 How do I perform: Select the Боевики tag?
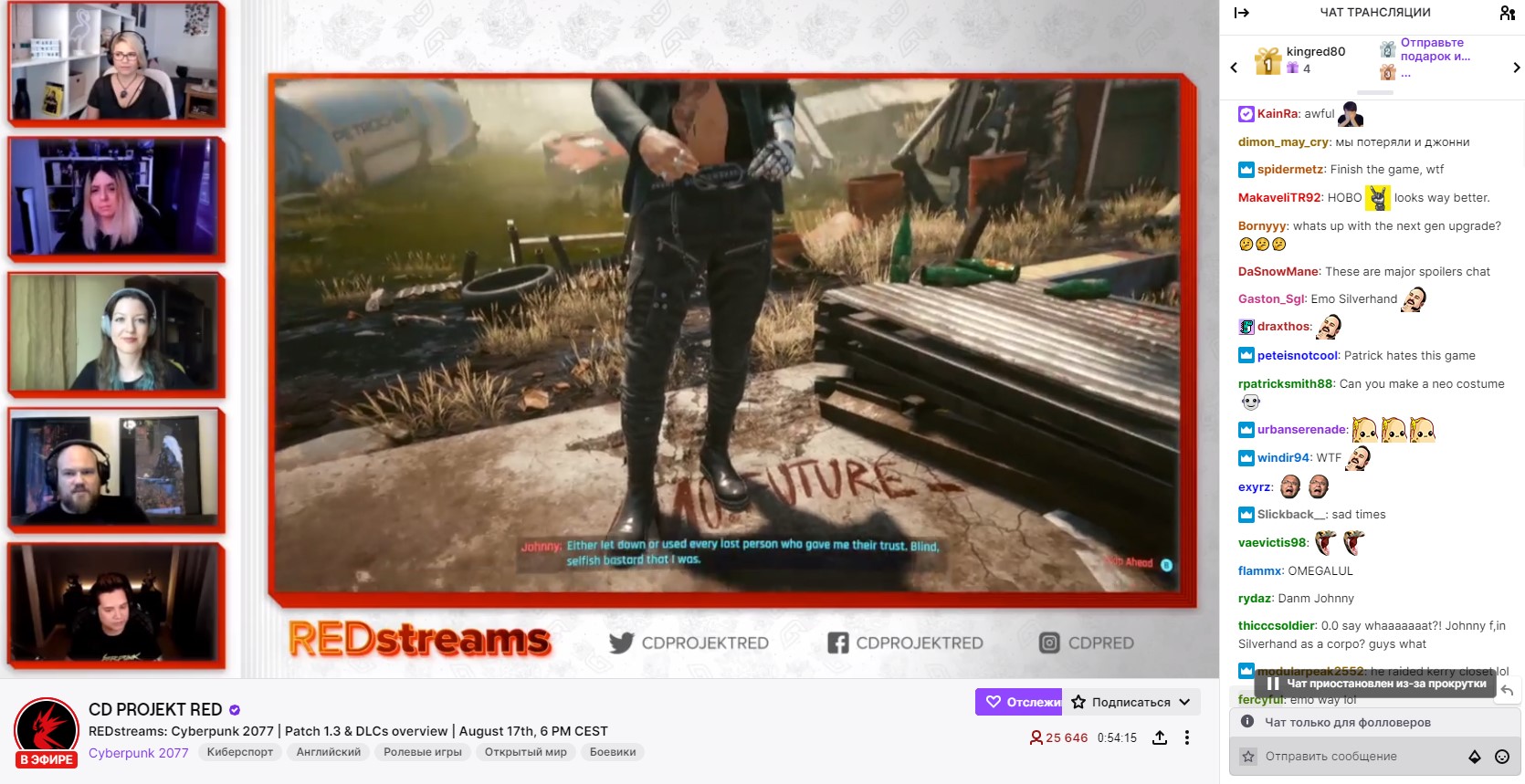click(x=613, y=752)
